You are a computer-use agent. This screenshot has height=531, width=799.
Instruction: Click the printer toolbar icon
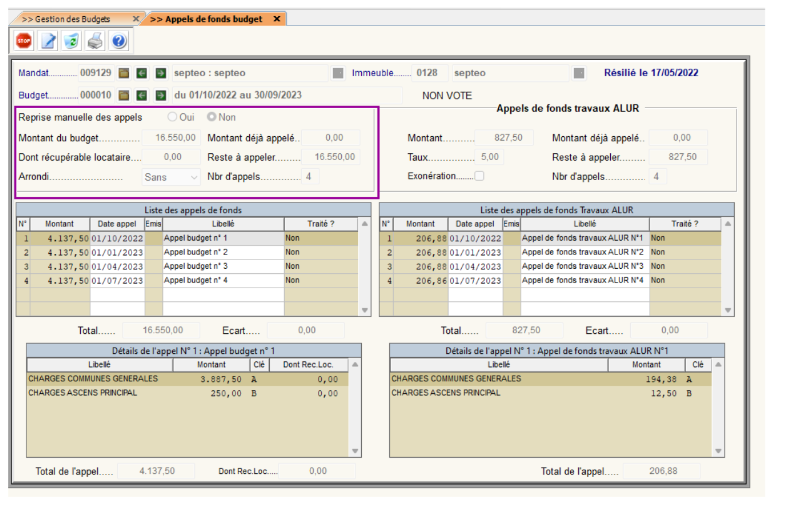coord(95,41)
